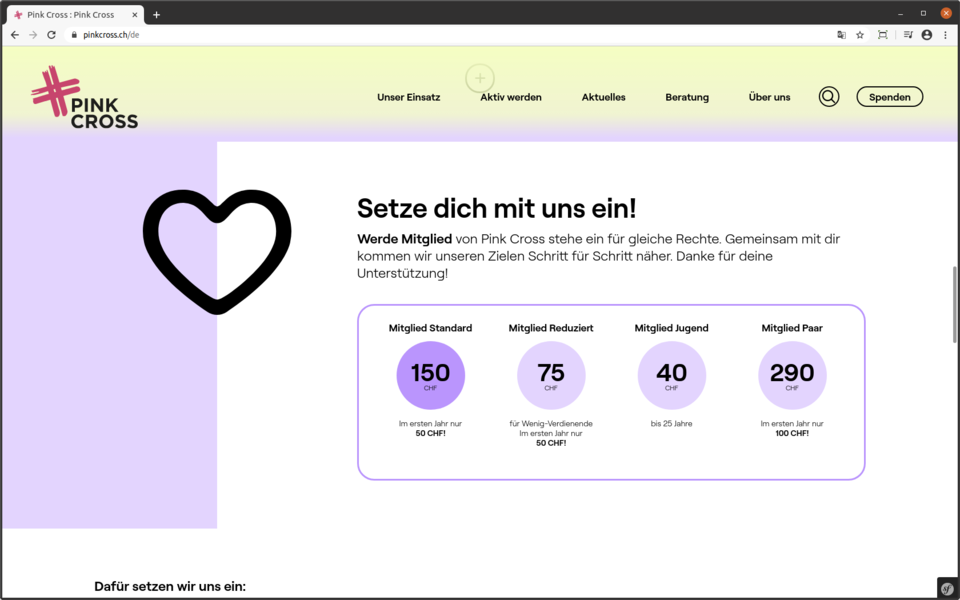
Task: Select the Mitglied Jugend 40 CHF circle
Action: point(672,375)
